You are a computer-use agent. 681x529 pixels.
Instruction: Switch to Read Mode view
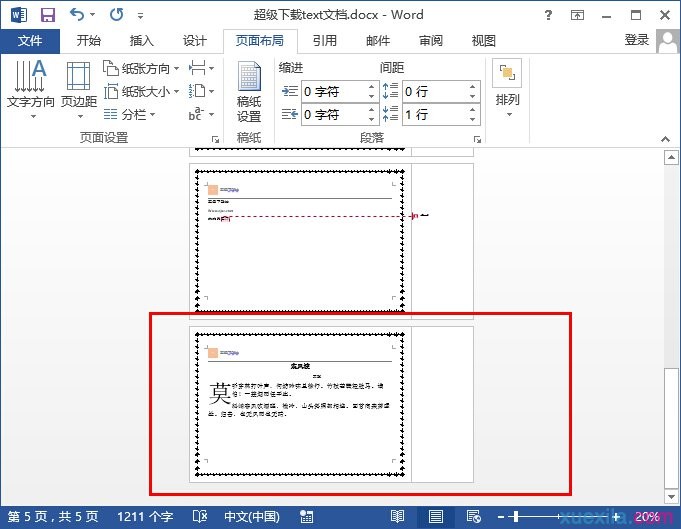[x=397, y=517]
